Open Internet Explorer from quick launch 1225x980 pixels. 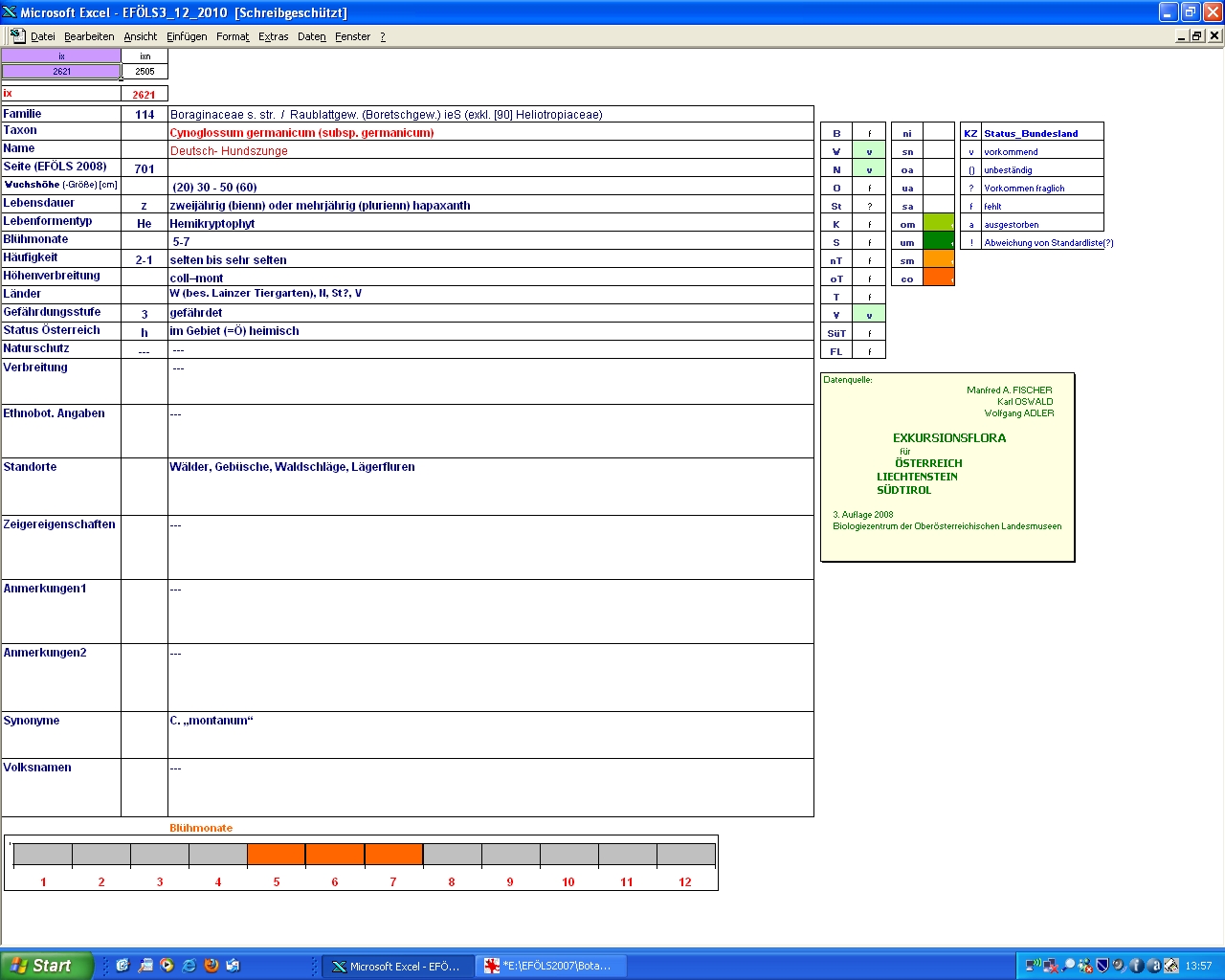pyautogui.click(x=189, y=966)
